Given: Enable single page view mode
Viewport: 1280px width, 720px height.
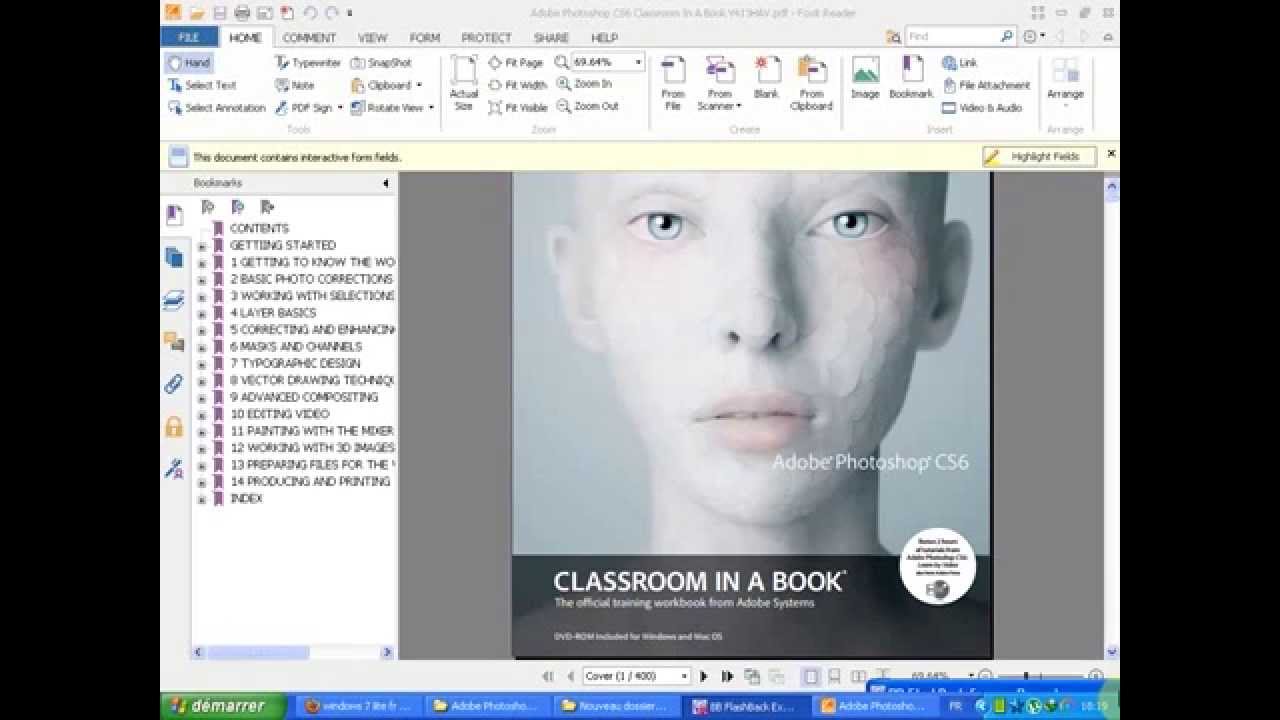Looking at the screenshot, I should pos(811,677).
